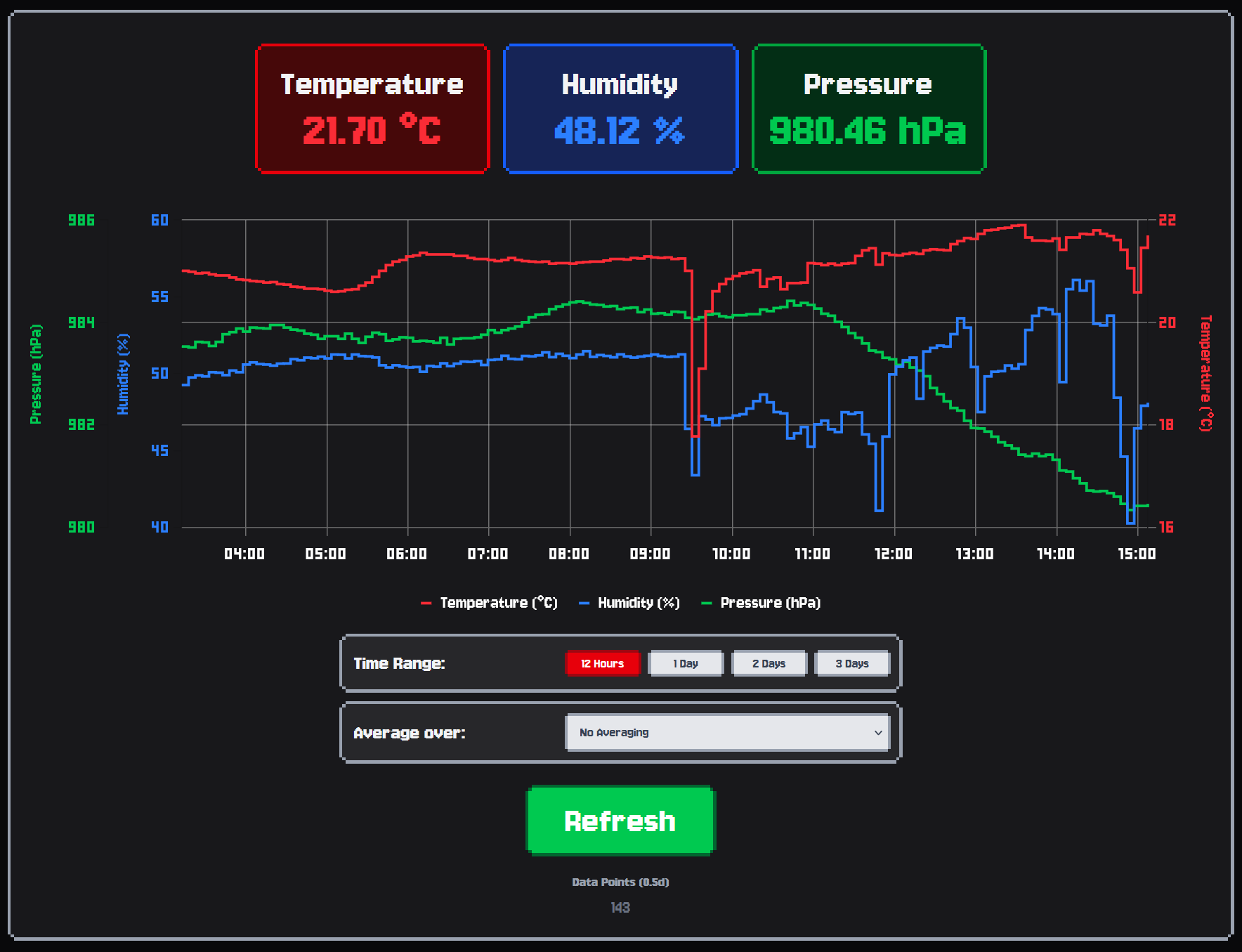Click the 09:00 tick label on chart
Viewport: 1242px width, 952px height.
[650, 554]
